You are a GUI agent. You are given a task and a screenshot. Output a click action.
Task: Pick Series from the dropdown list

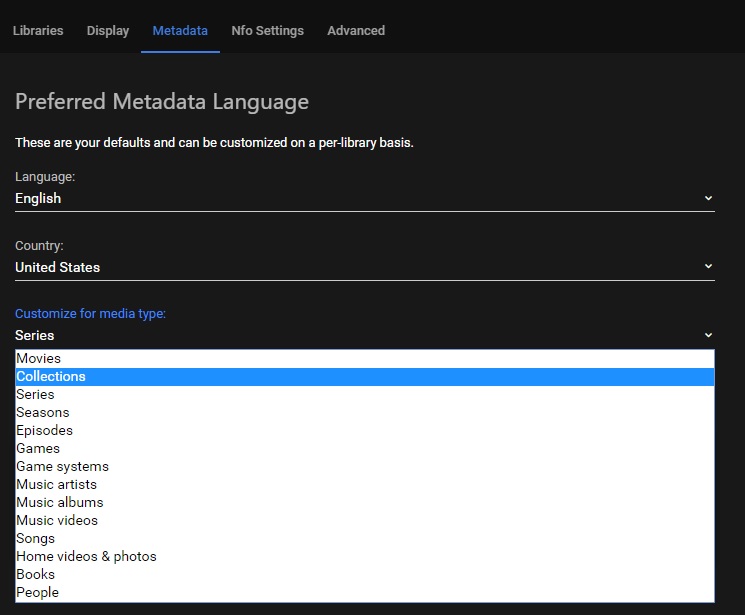(364, 394)
